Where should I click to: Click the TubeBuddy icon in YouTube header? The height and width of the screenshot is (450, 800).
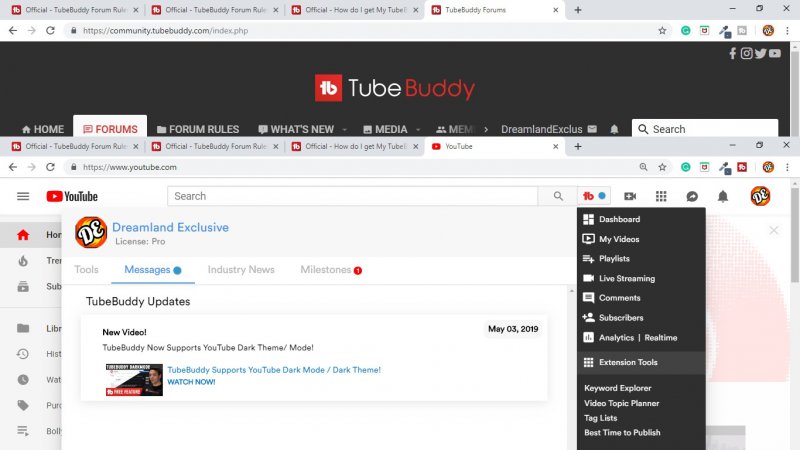tap(590, 196)
